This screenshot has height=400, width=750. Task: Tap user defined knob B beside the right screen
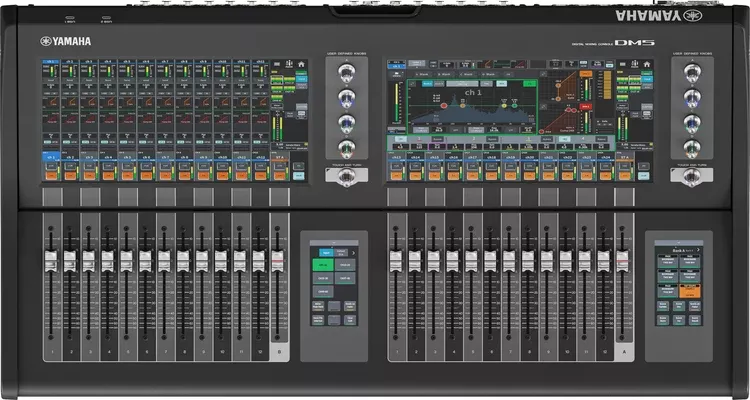click(x=692, y=98)
